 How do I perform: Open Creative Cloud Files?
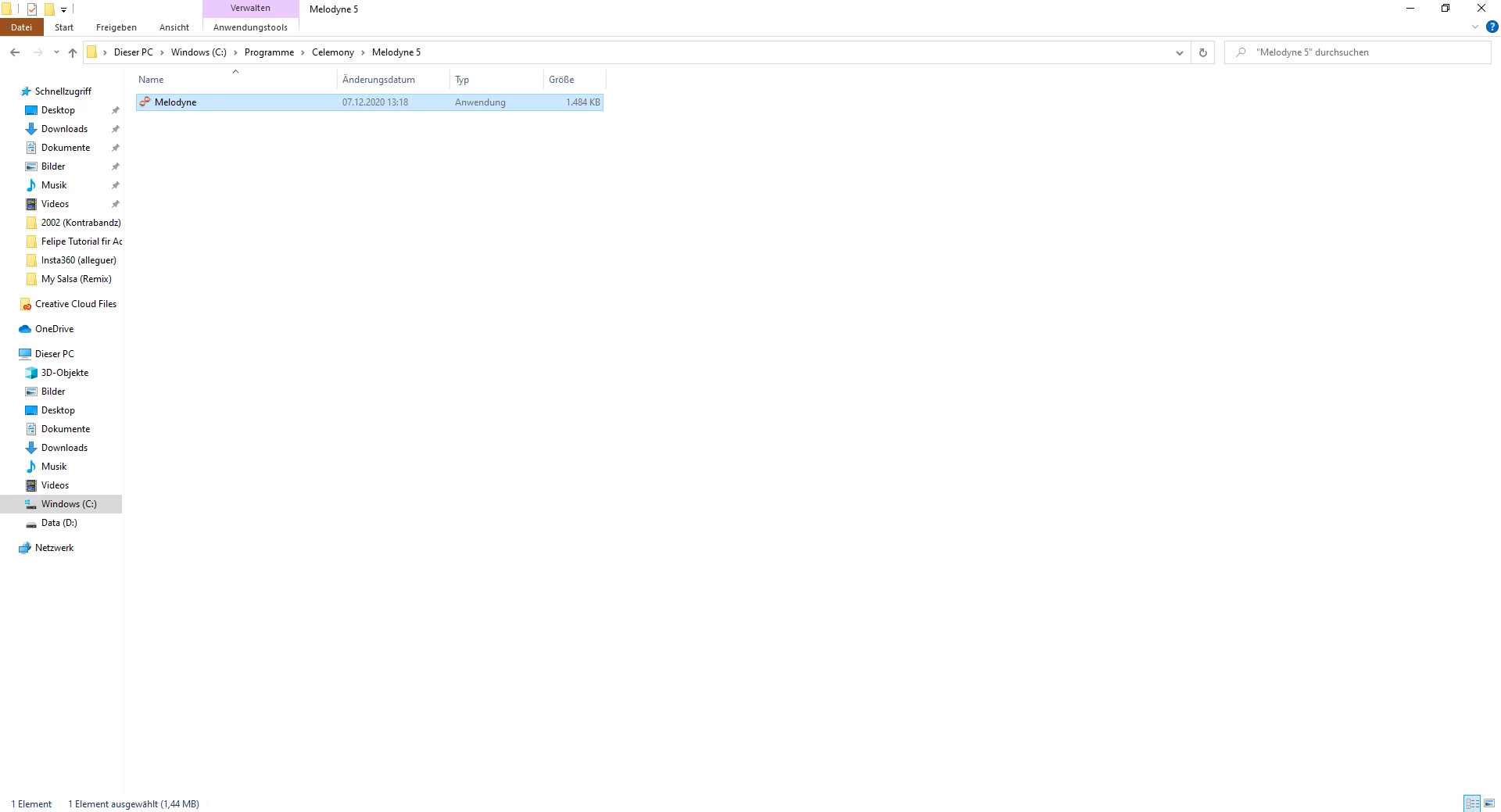75,304
